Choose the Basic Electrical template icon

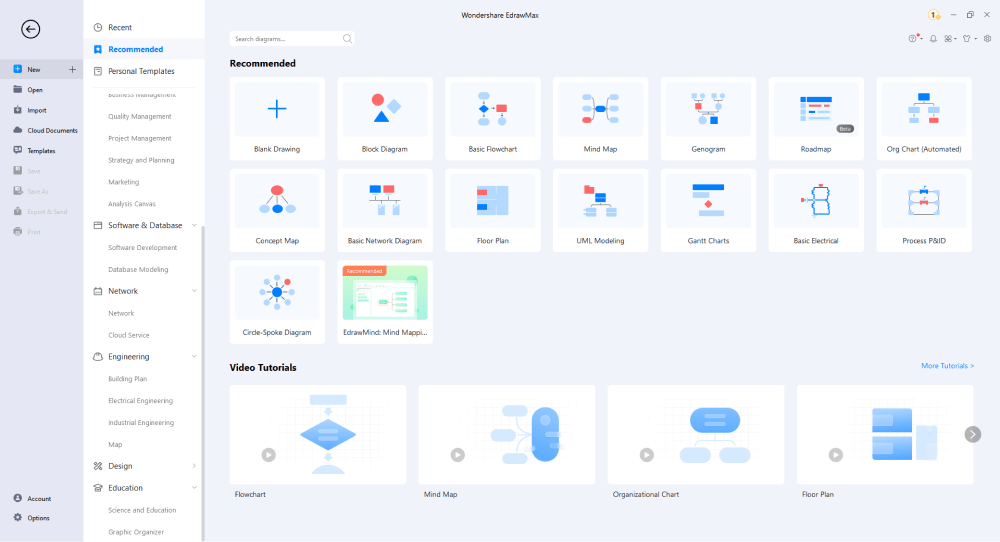[x=816, y=200]
